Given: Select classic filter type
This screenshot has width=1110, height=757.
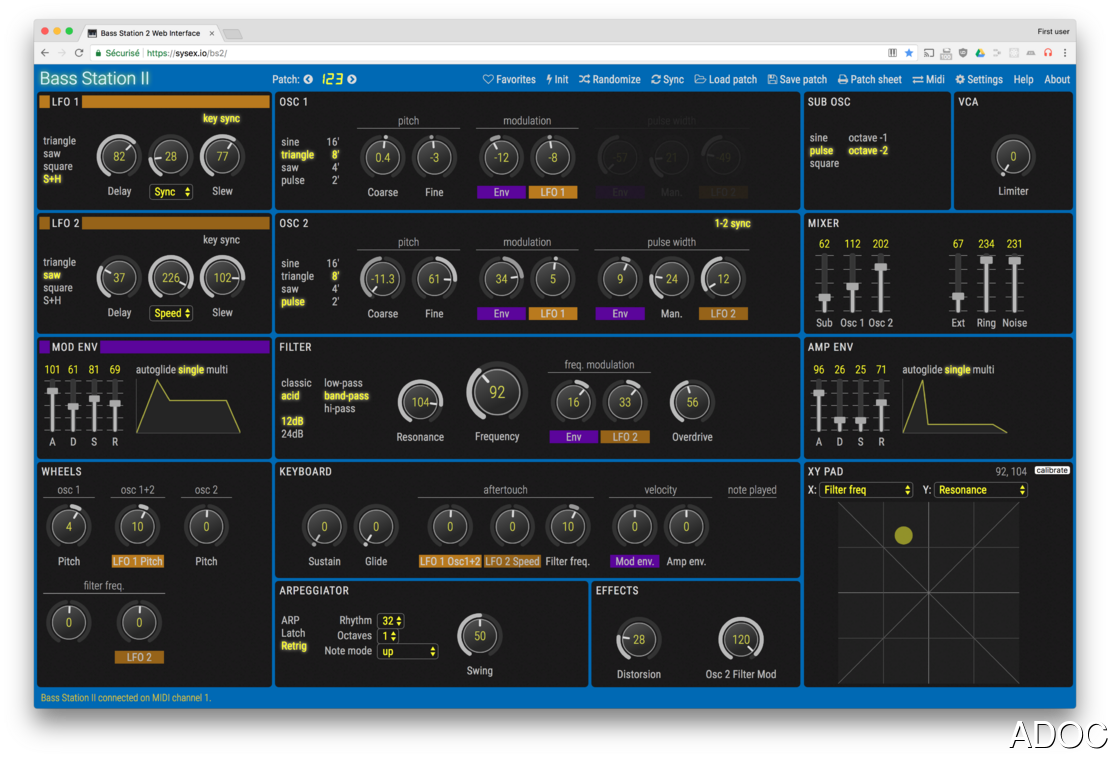Looking at the screenshot, I should (296, 382).
